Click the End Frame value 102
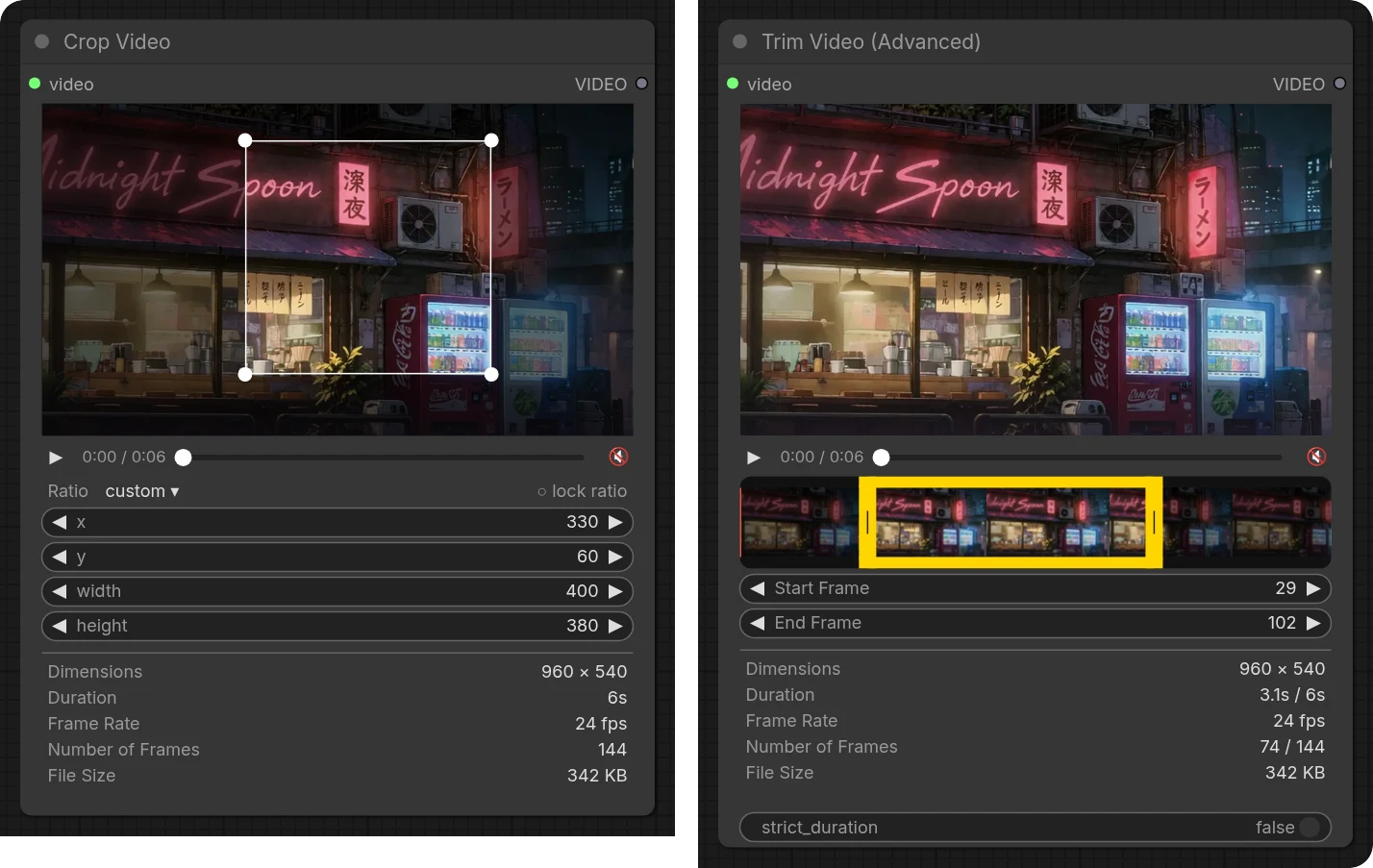The image size is (1373, 868). point(1282,623)
